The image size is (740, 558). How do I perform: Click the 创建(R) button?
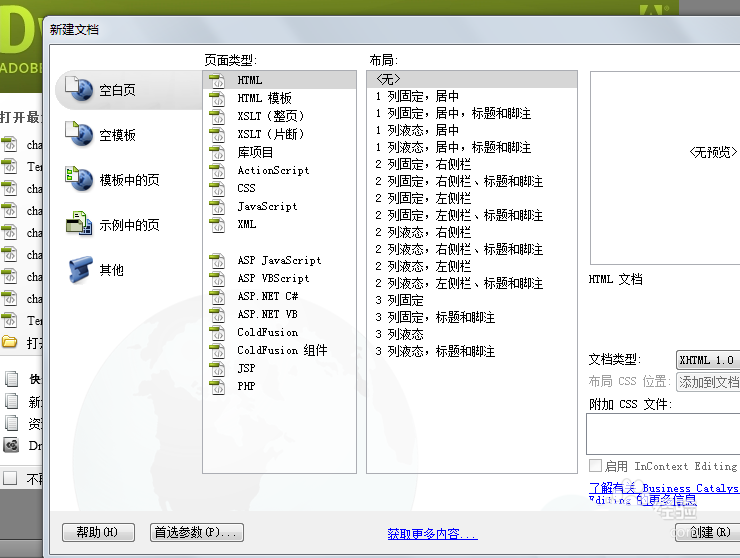point(707,533)
